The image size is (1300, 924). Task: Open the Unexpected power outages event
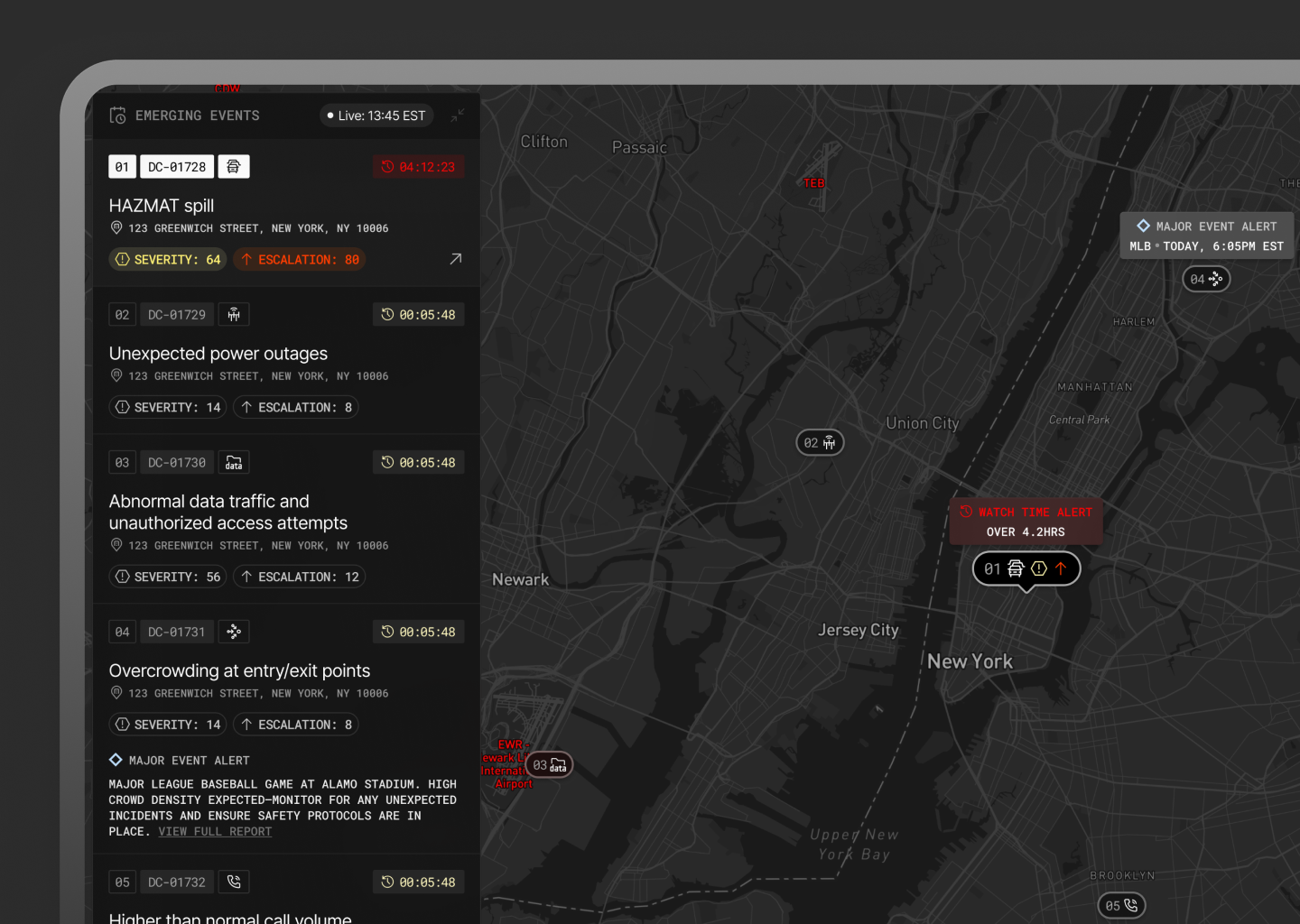pos(218,354)
